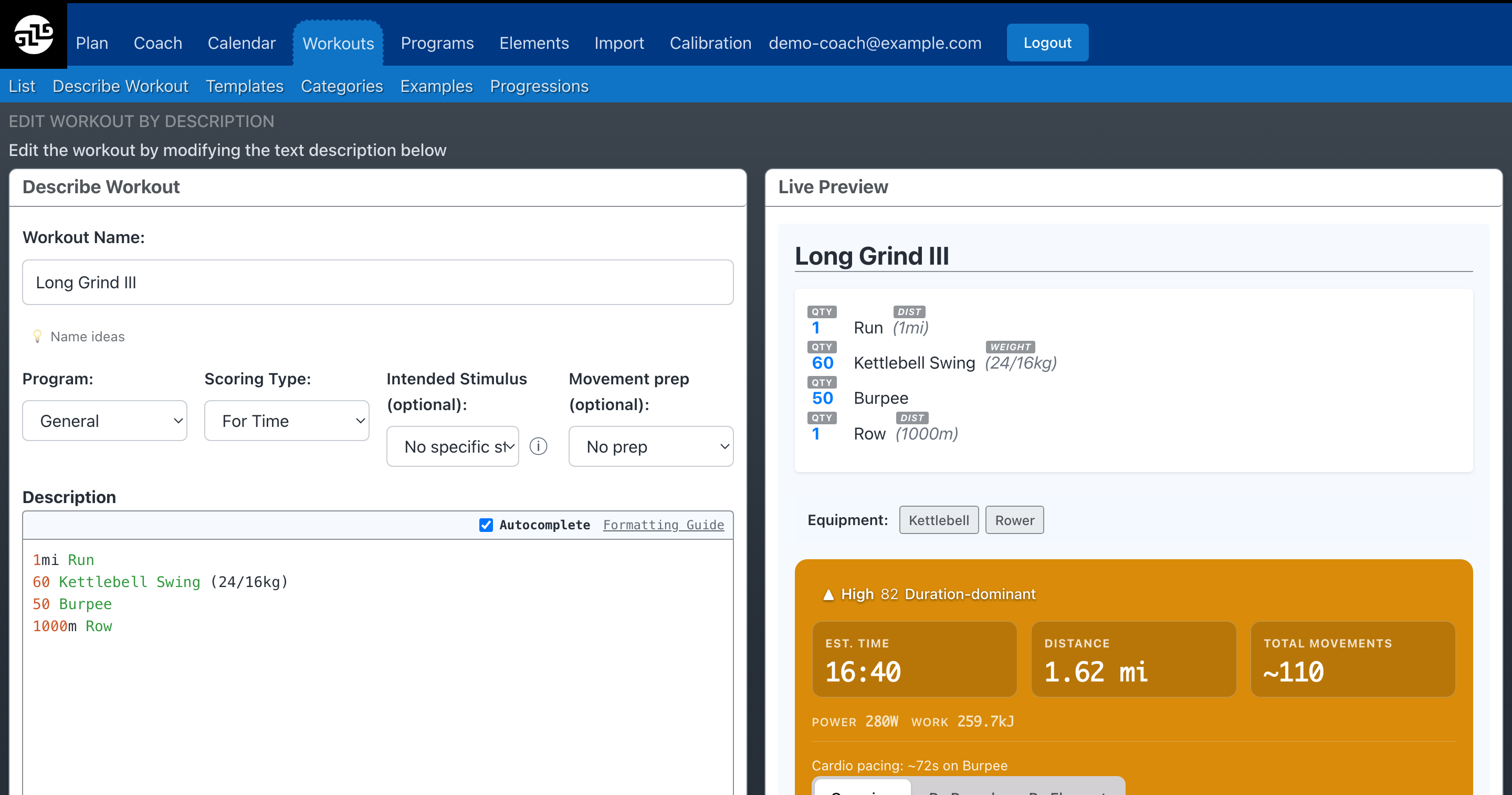Screen dimensions: 1512x795
Task: Click the Name ideas link
Action: point(88,337)
